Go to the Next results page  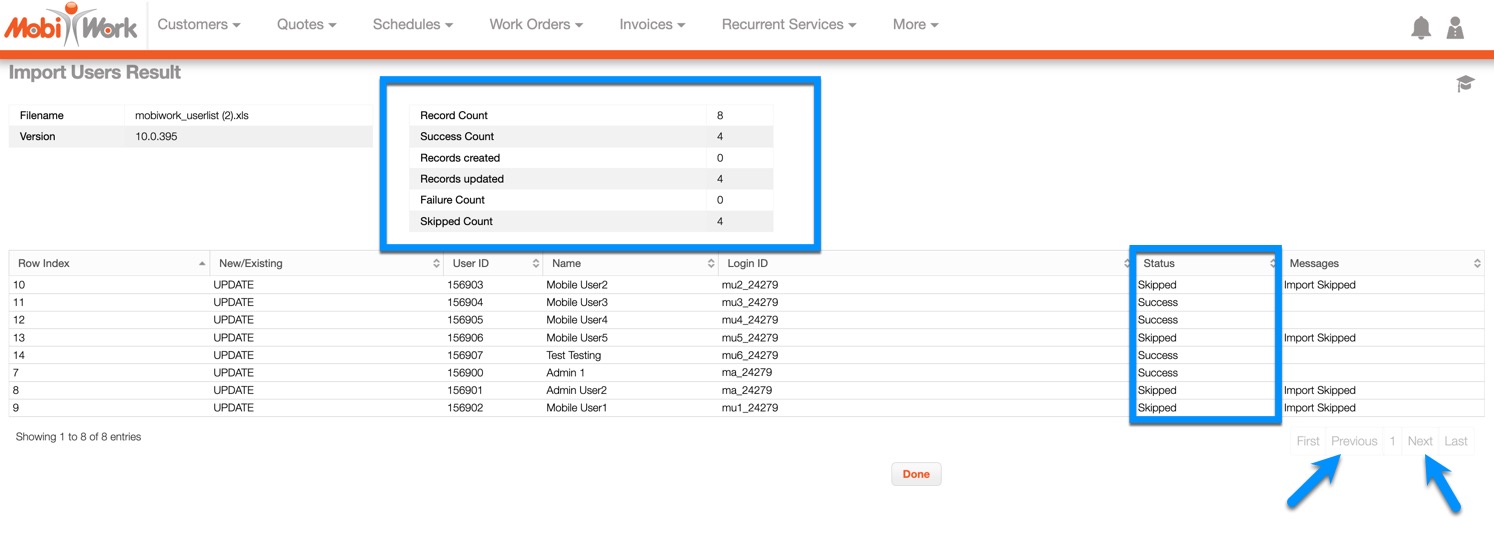(x=1419, y=441)
